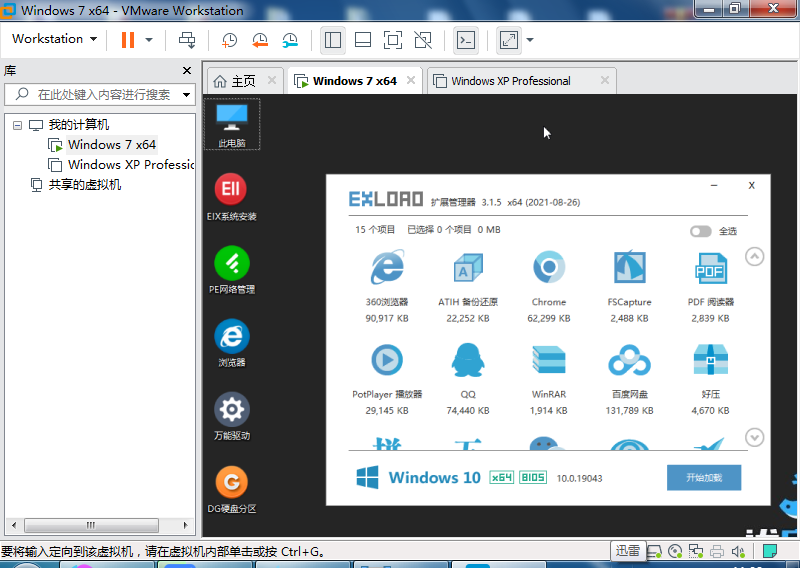Select FSCapture extension item
Screen dimensions: 800x568
click(x=629, y=286)
